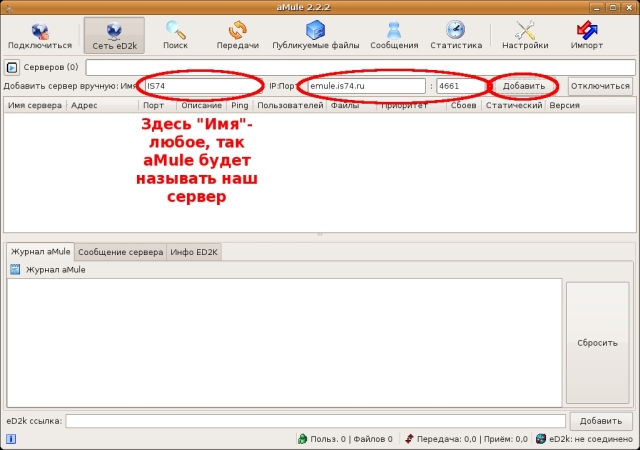Click the small Серверов list icon
Image resolution: width=640 pixels, height=450 pixels.
click(x=13, y=68)
